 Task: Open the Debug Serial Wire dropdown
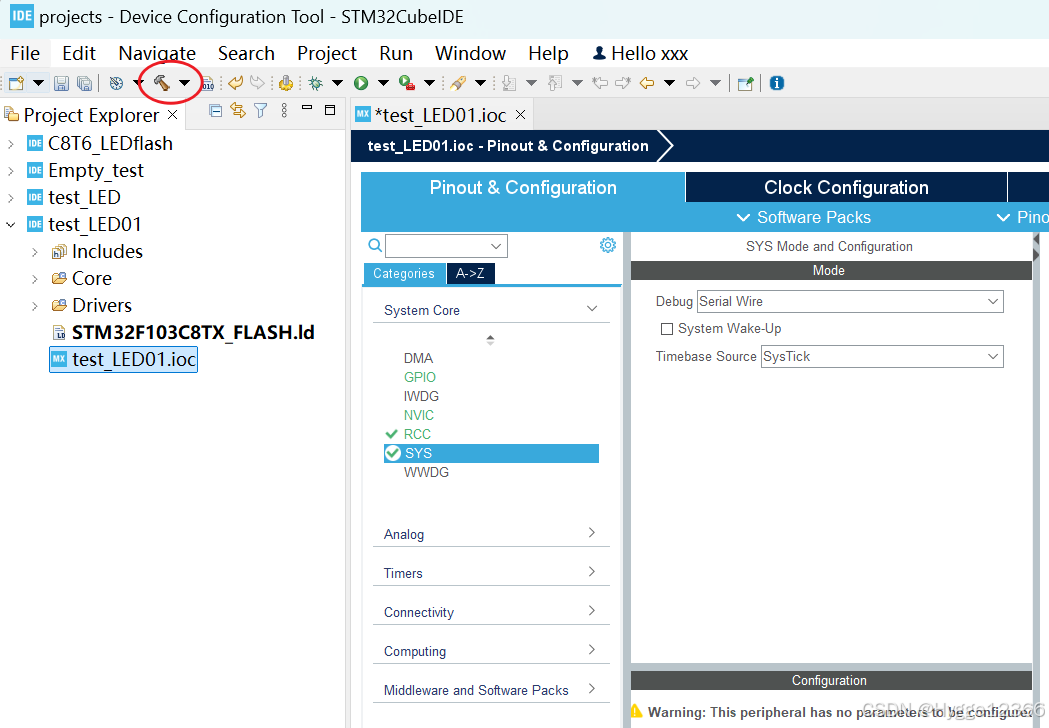(850, 301)
